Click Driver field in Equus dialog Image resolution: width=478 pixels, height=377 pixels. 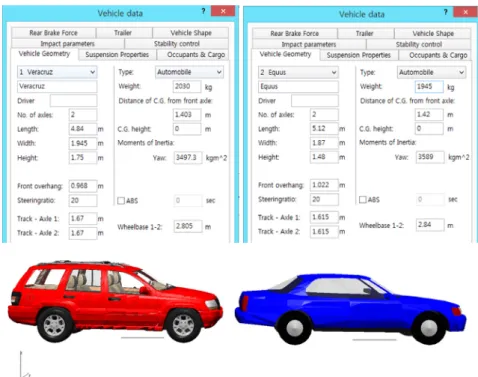[315, 101]
